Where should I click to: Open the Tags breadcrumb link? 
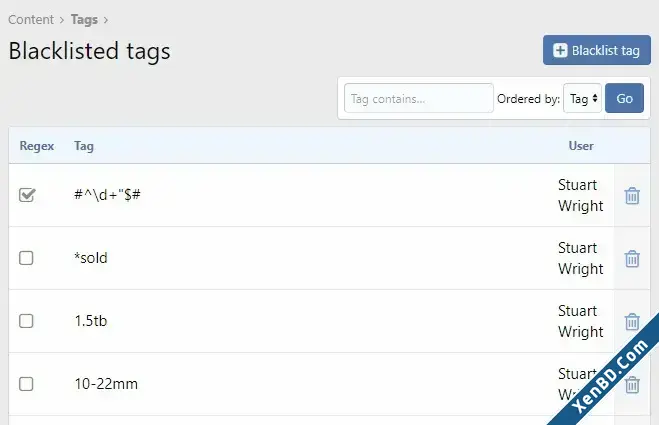pyautogui.click(x=84, y=20)
